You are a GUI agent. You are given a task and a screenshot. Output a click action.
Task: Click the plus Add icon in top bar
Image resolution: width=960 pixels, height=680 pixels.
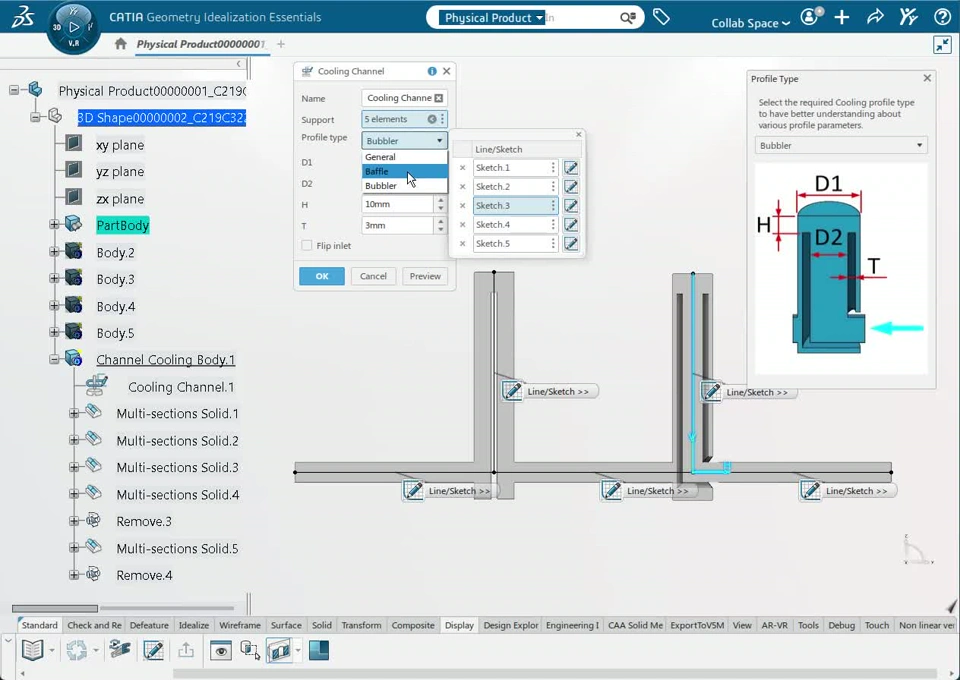(842, 17)
